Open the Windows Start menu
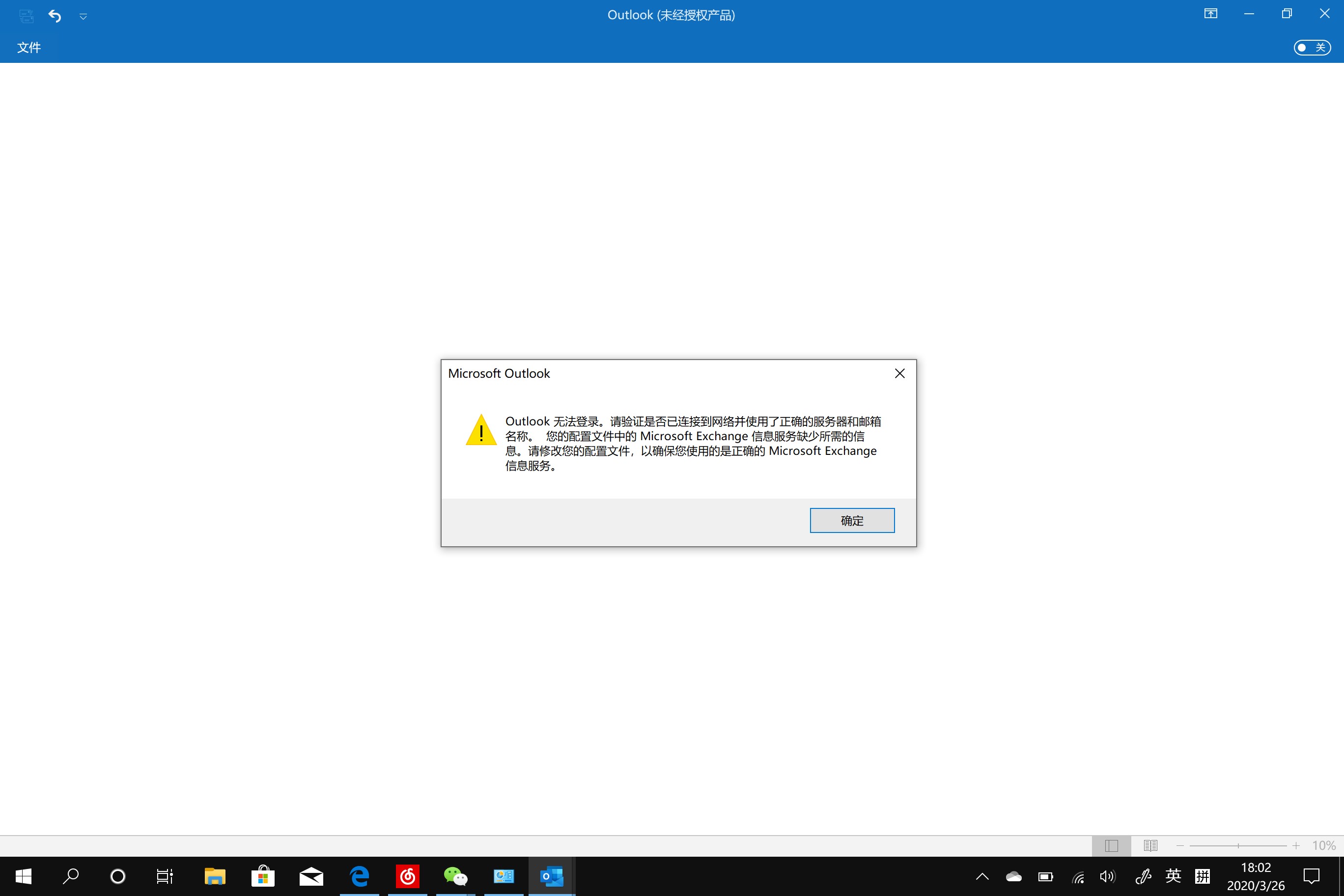This screenshot has height=896, width=1344. pos(24,876)
